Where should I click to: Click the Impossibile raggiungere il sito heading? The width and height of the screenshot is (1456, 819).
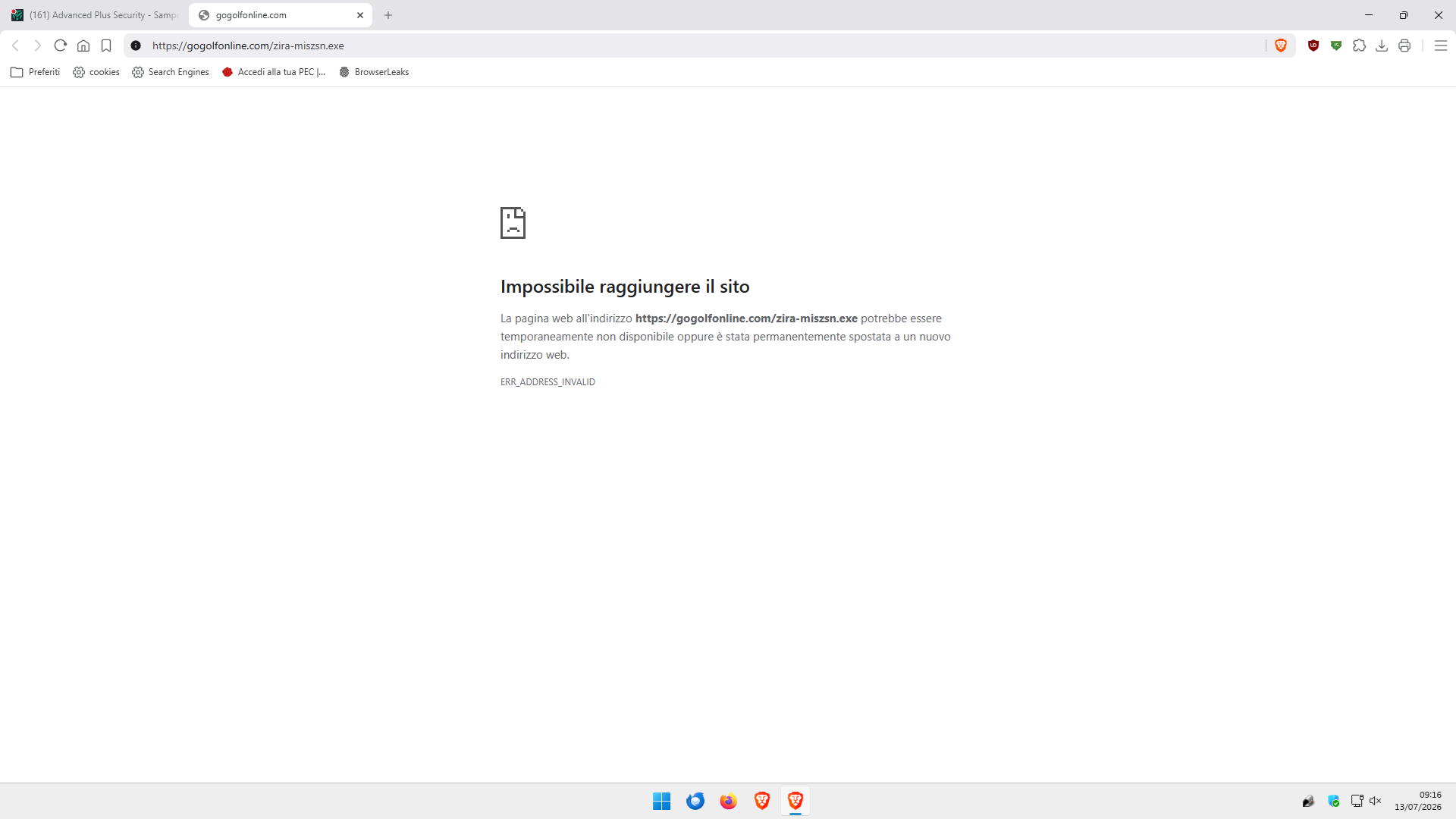pos(625,287)
